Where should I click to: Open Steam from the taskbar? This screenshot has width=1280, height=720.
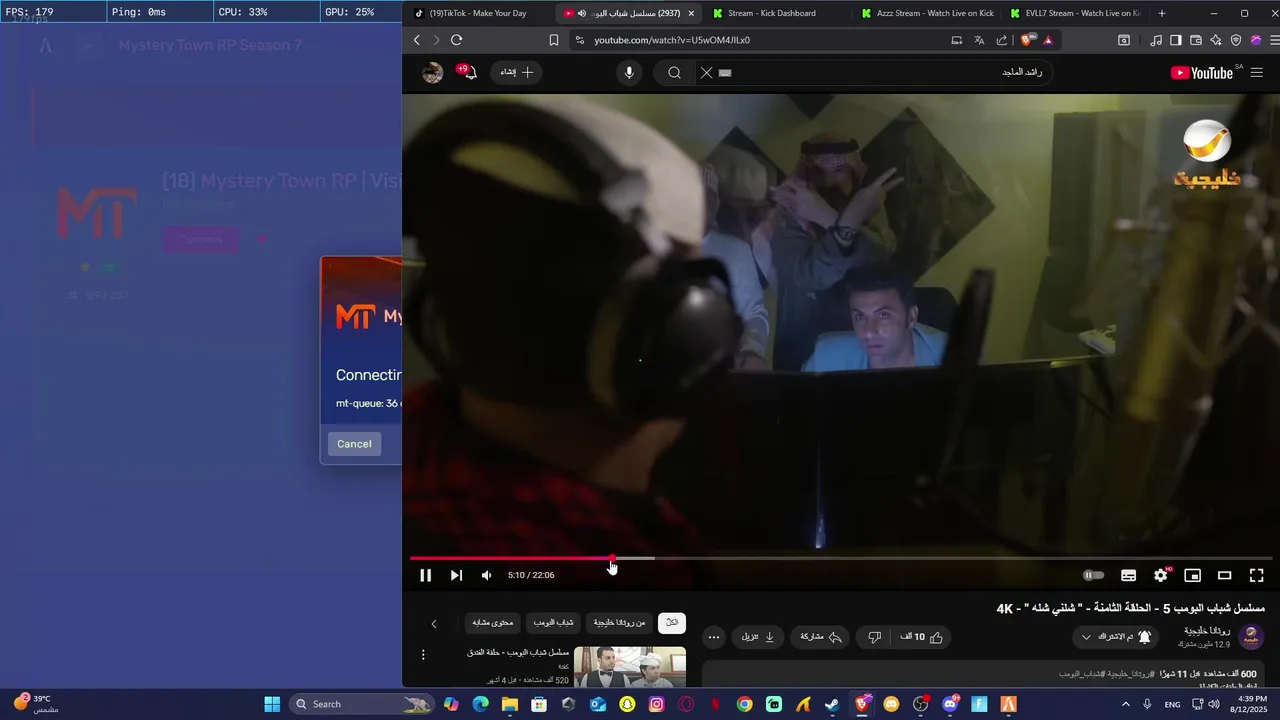pyautogui.click(x=832, y=704)
